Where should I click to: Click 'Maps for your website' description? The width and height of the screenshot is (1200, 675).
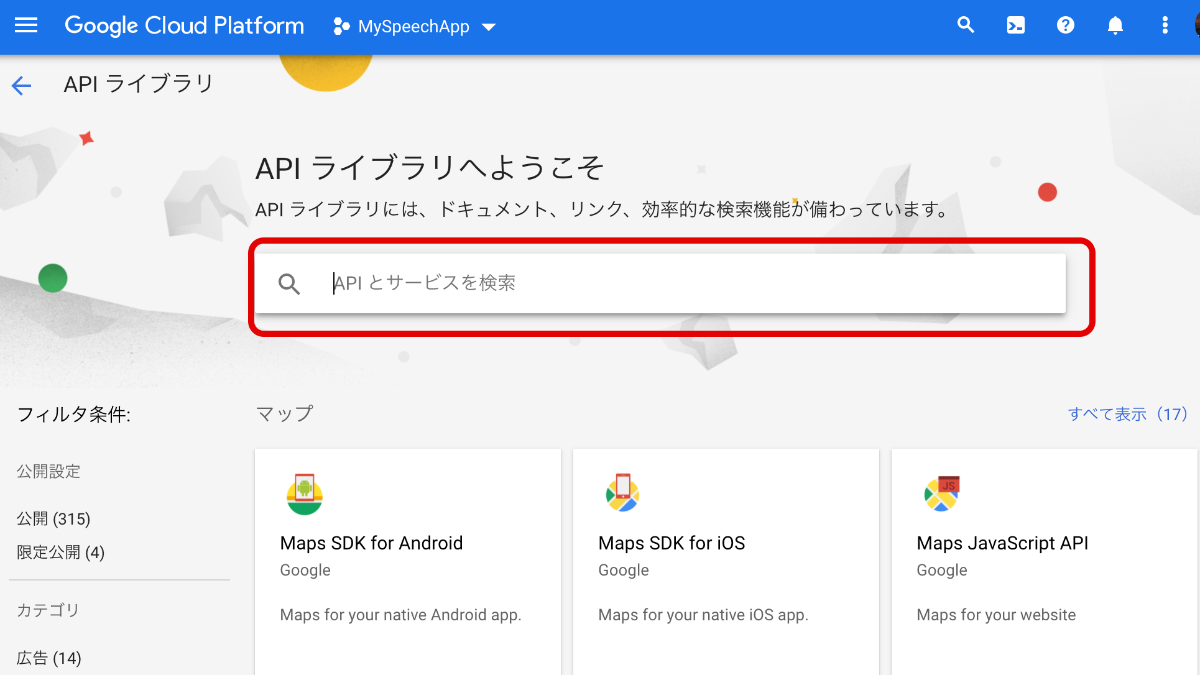996,615
